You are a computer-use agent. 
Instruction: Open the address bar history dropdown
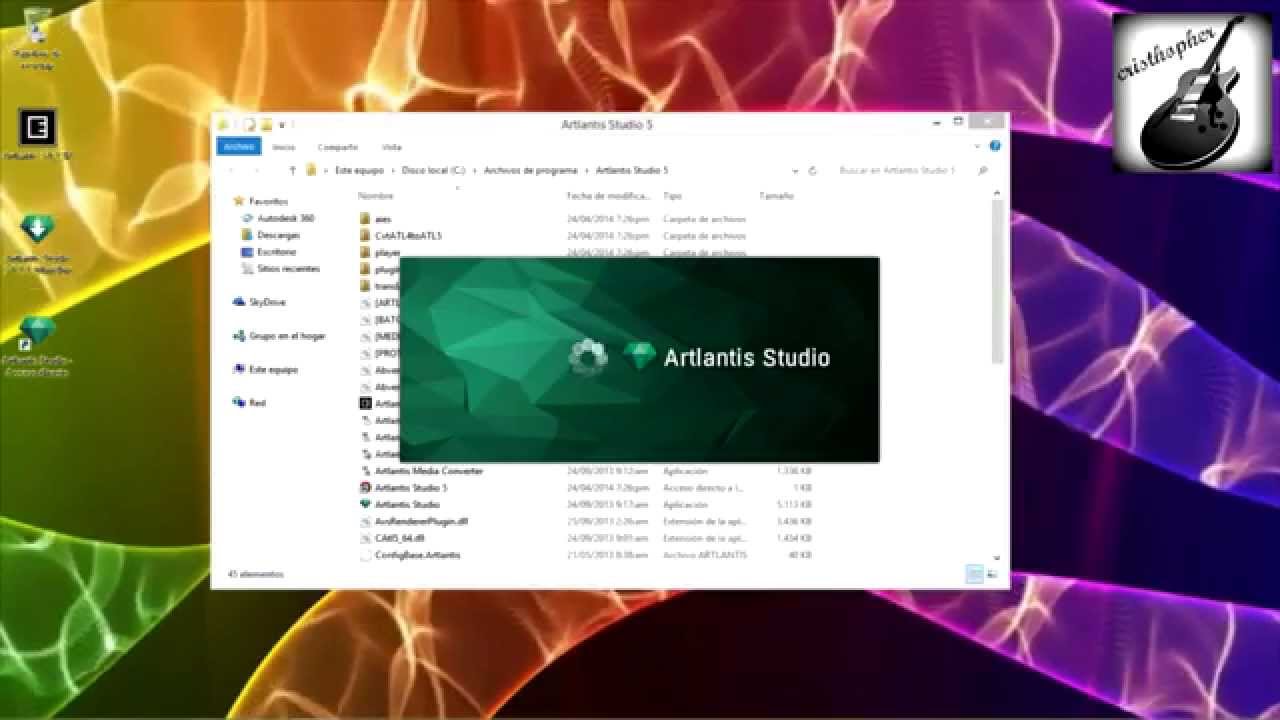tap(796, 171)
